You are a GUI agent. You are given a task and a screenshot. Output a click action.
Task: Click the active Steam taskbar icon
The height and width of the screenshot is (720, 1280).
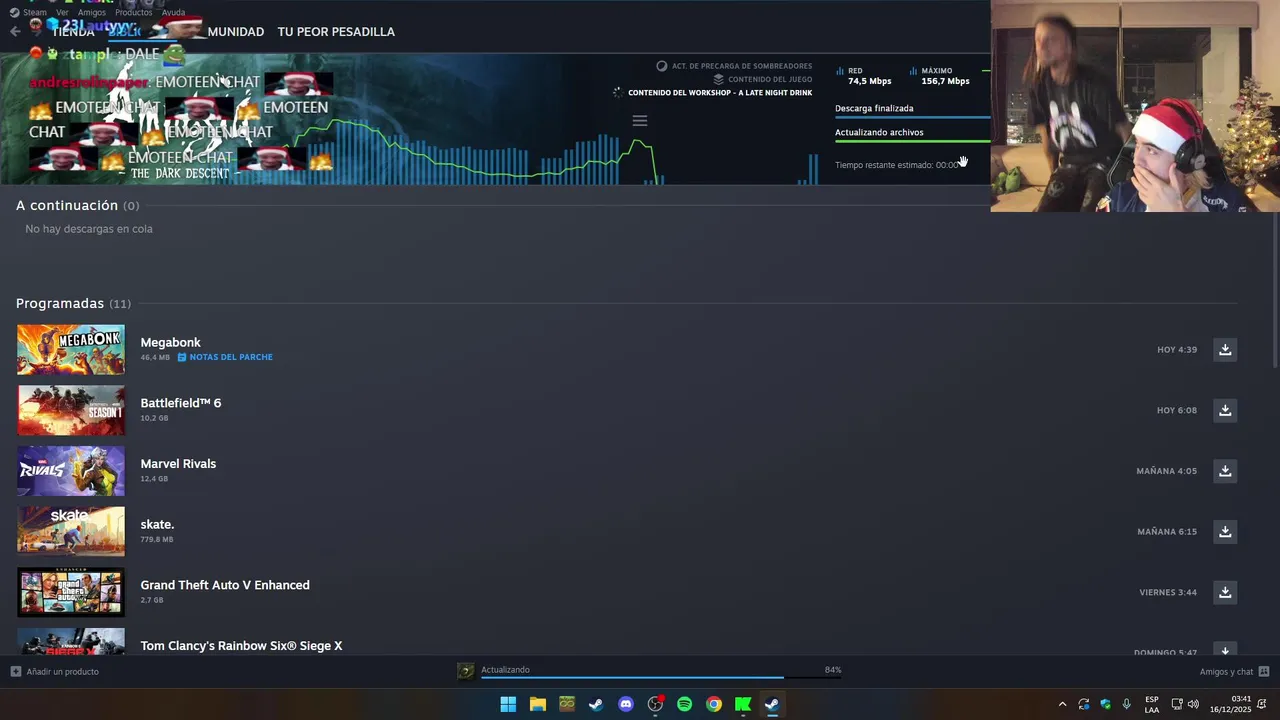(772, 704)
